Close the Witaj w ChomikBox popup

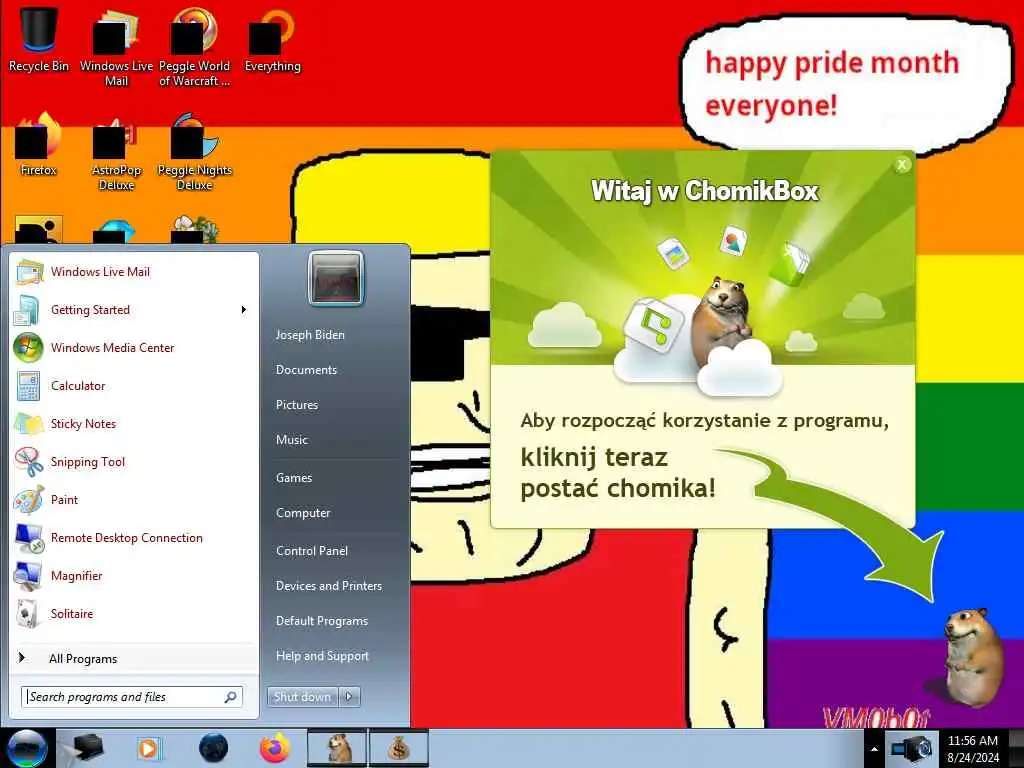coord(902,165)
